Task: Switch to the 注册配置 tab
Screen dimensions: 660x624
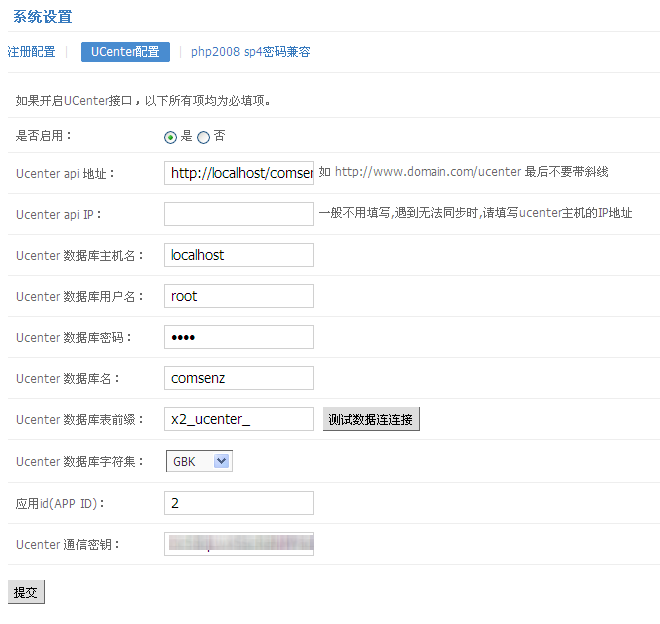Action: [31, 52]
